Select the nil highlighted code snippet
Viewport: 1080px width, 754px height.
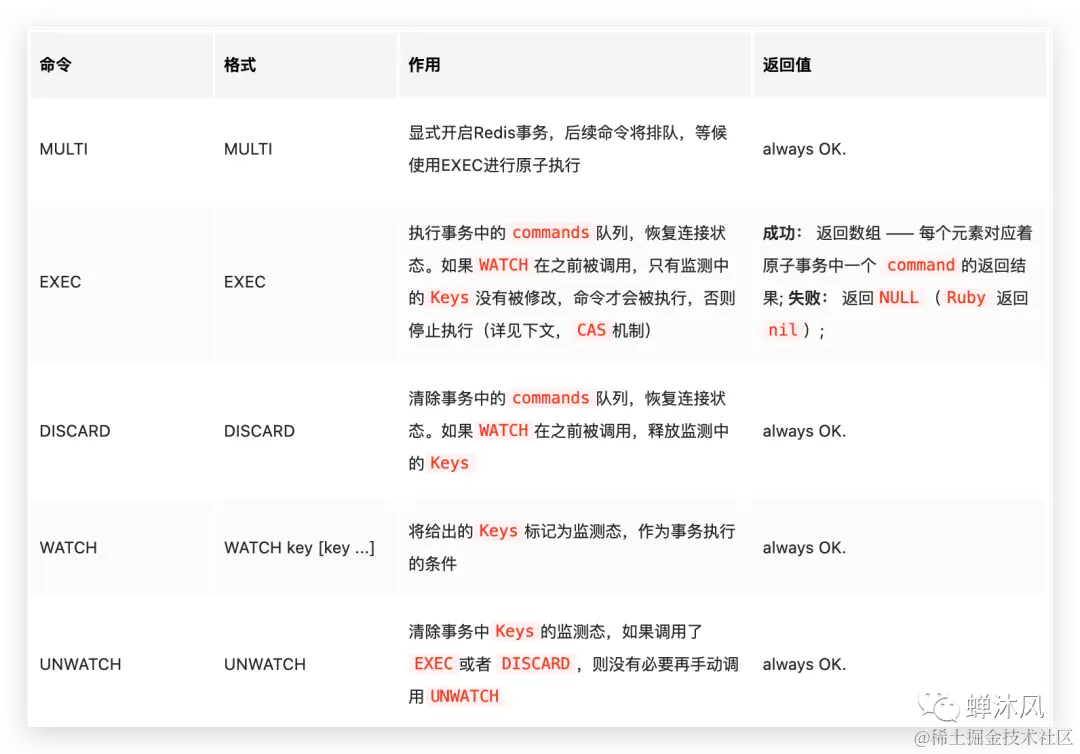coord(783,330)
